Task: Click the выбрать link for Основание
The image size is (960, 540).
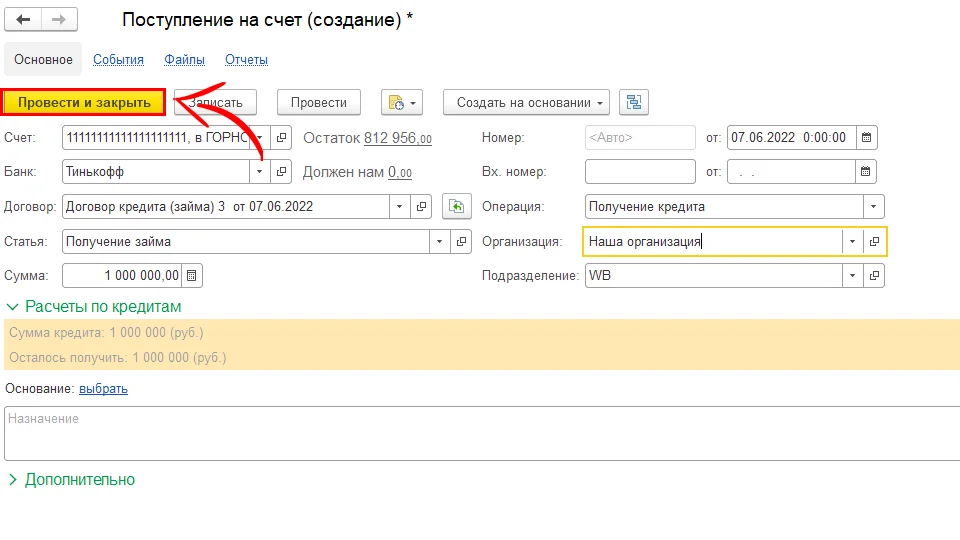Action: coord(103,388)
